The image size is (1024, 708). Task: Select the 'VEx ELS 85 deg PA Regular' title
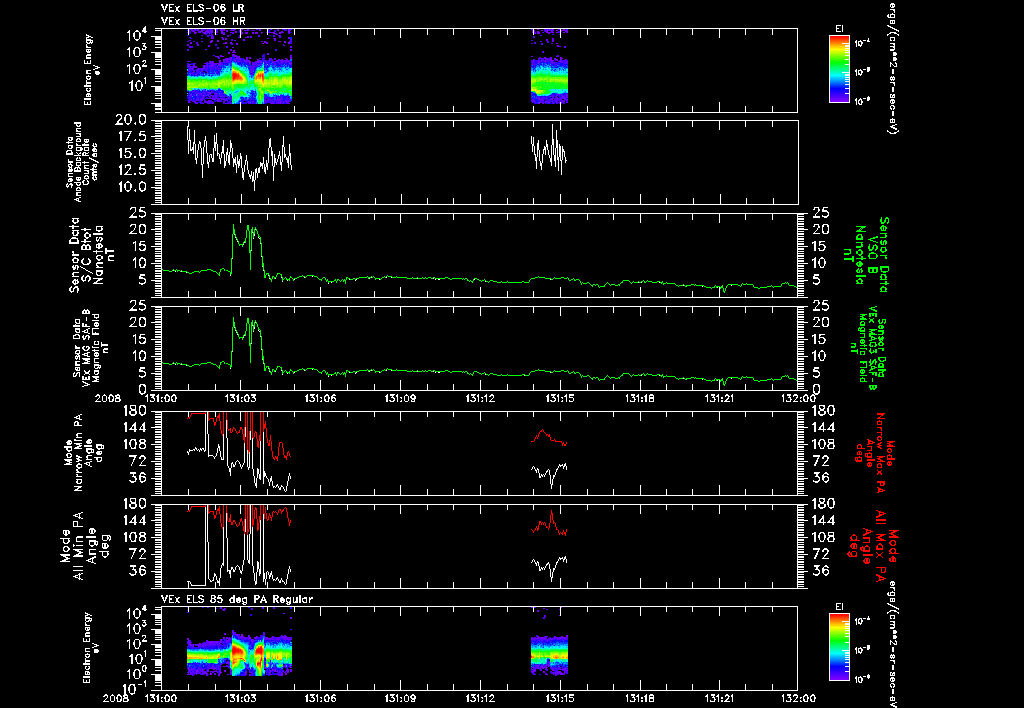[x=237, y=599]
